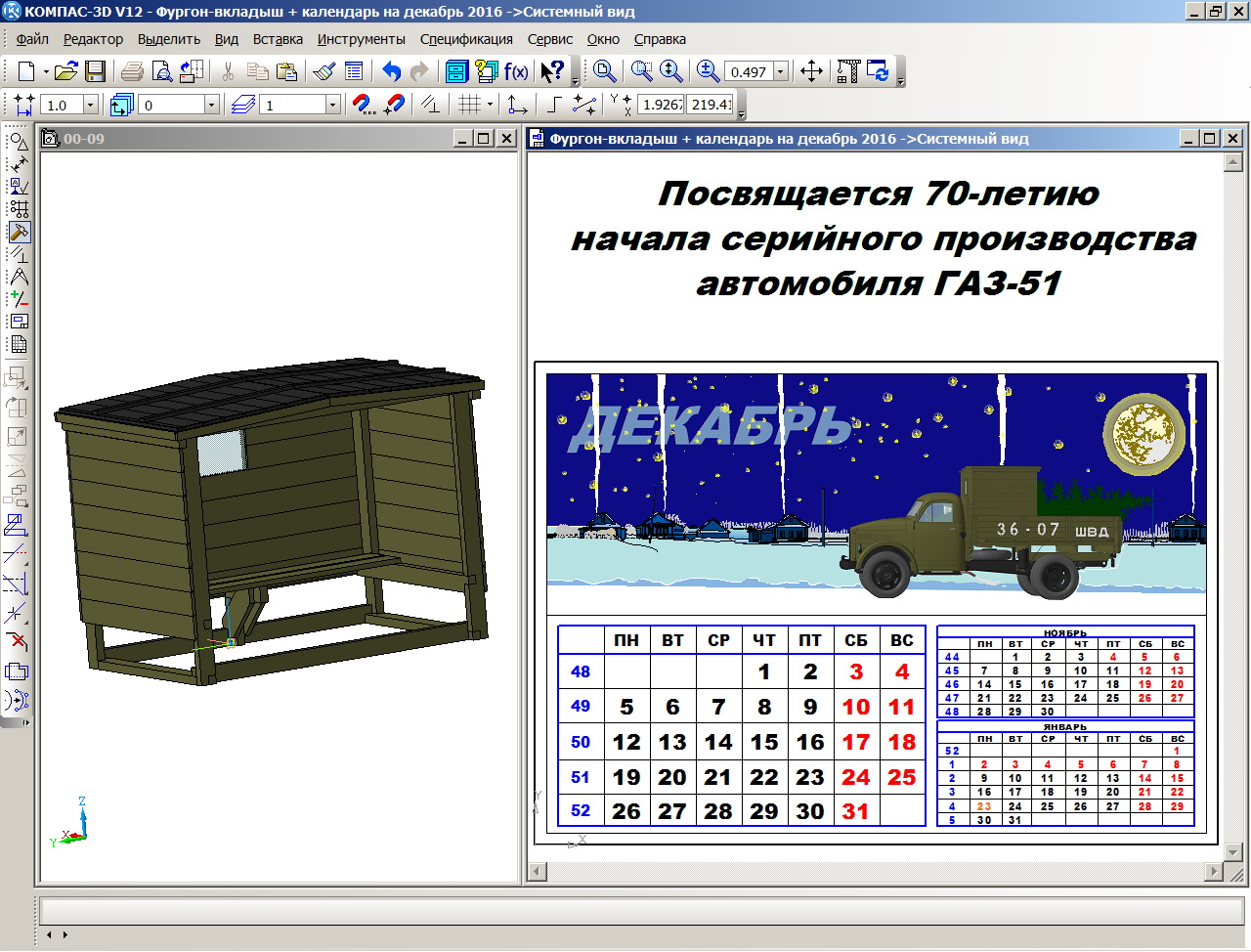Open the Specification table icon in sidebar
1251x952 pixels.
(x=19, y=344)
